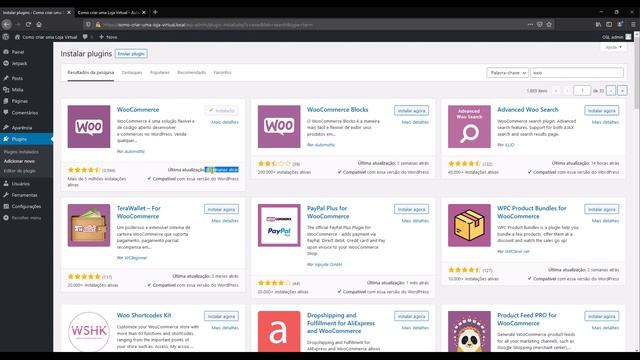Open page actions three-dot menu
Screen dimensions: 640x360
coord(530,24)
